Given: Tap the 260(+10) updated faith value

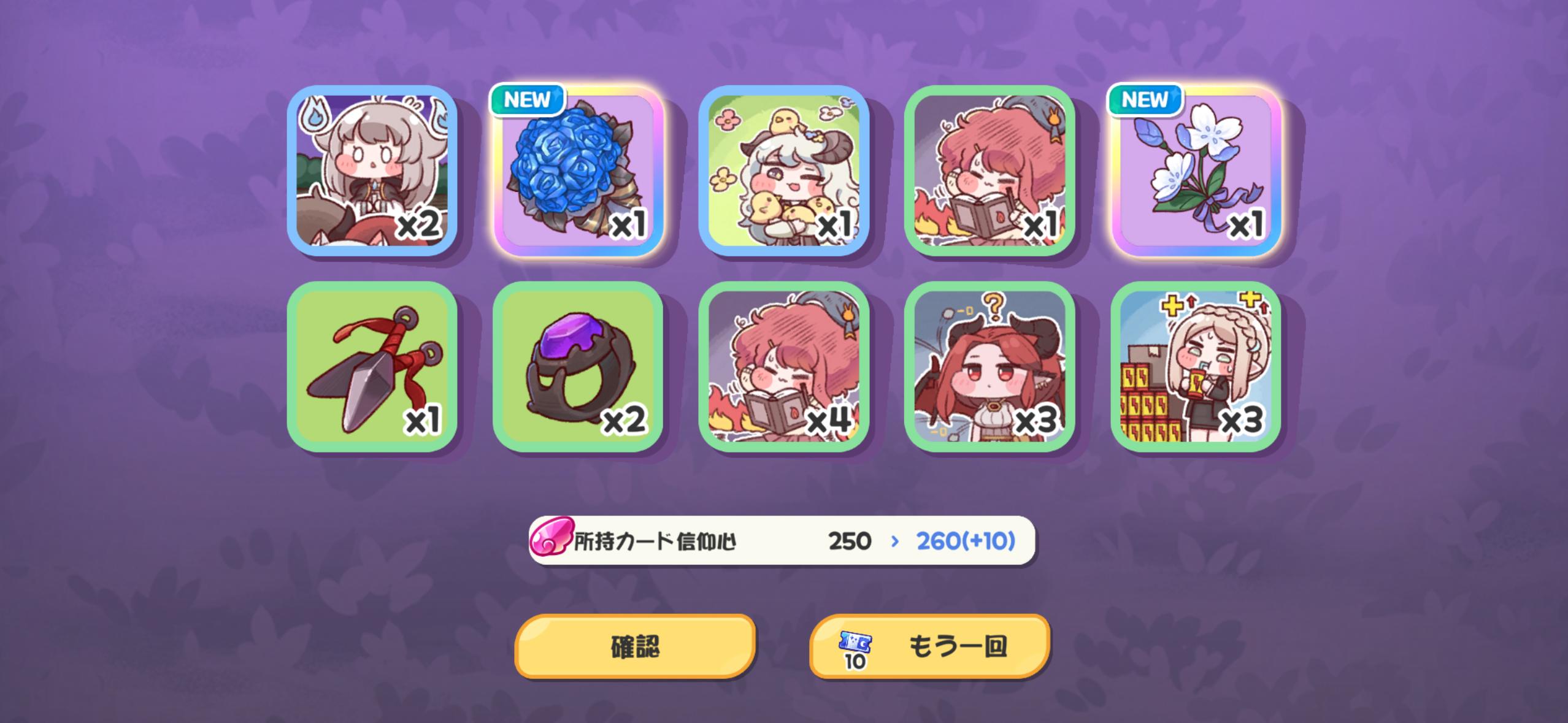Looking at the screenshot, I should [x=966, y=541].
